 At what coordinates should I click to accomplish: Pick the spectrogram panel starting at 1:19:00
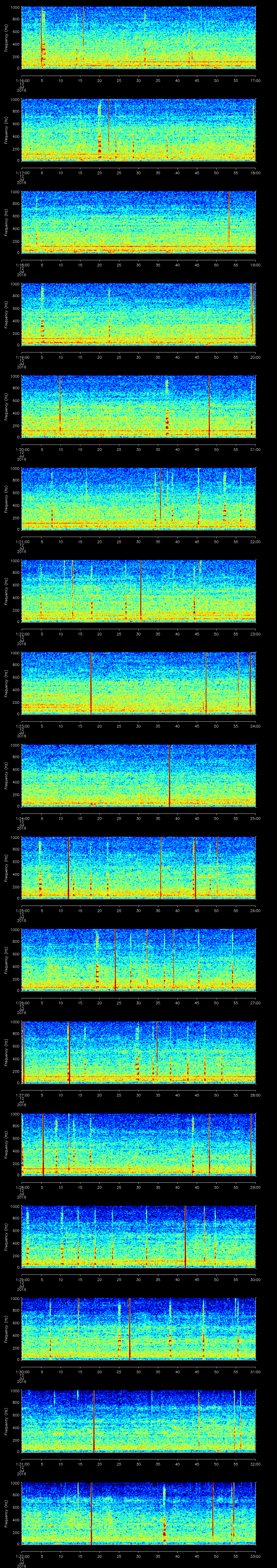tap(138, 314)
